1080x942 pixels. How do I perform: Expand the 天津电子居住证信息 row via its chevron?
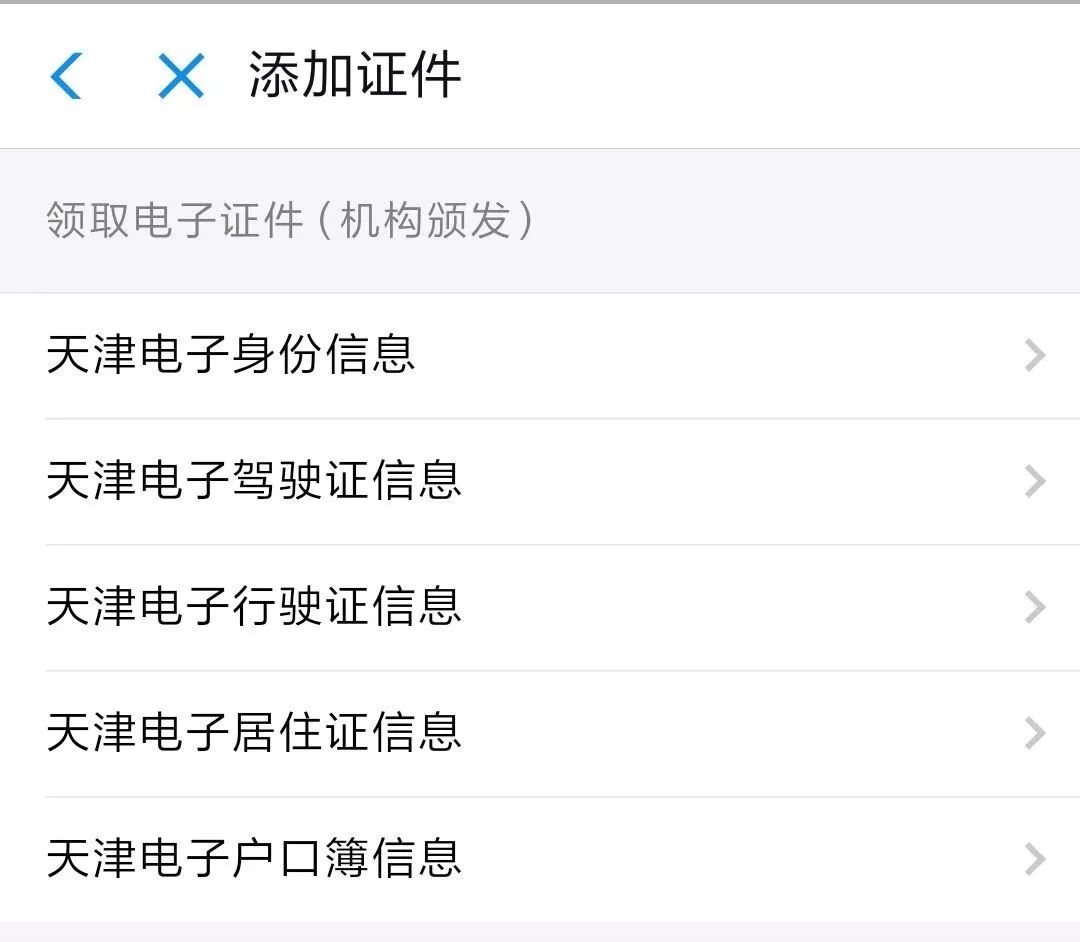tap(1035, 734)
